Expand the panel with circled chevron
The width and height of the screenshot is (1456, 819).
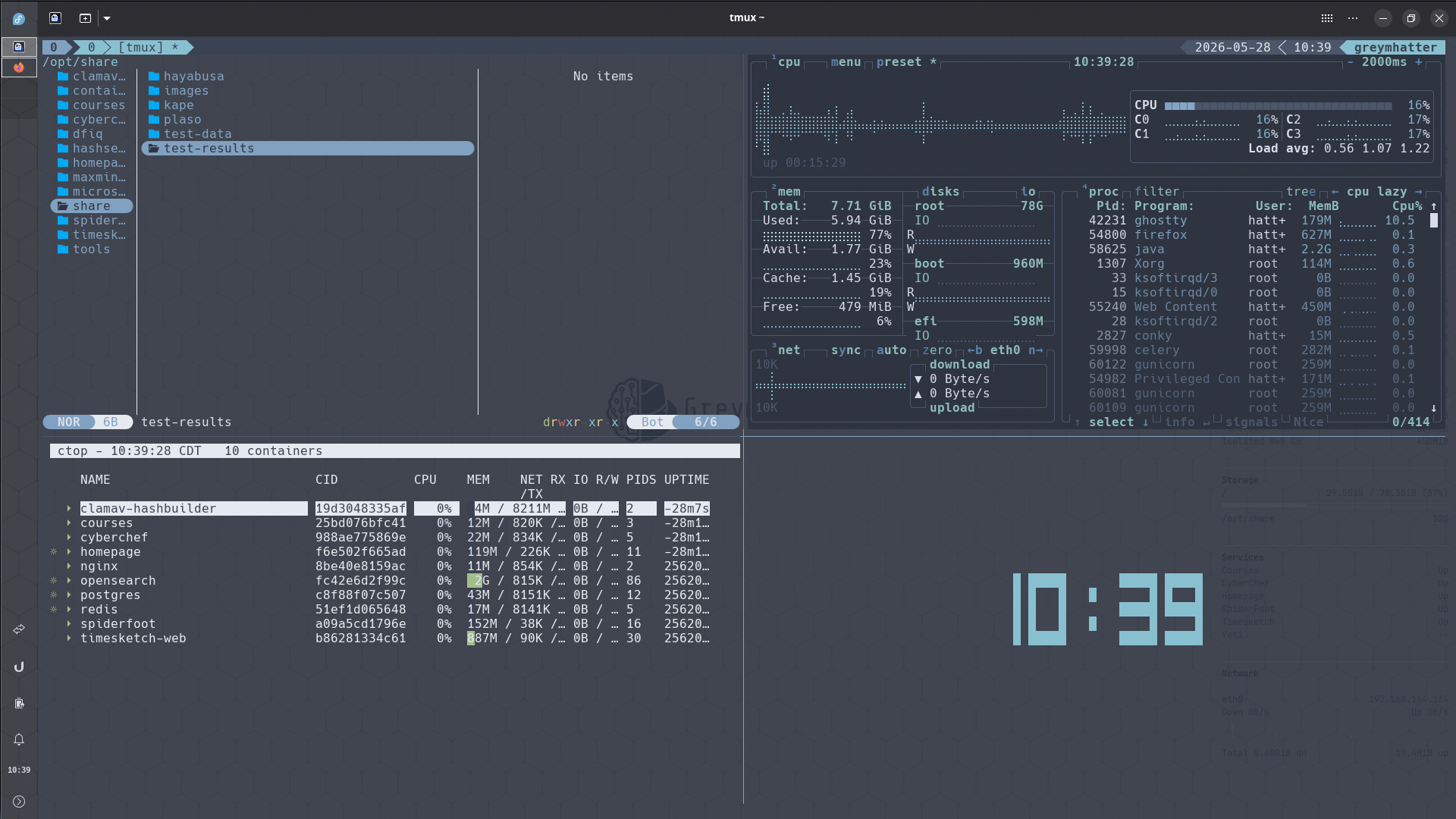pos(19,802)
